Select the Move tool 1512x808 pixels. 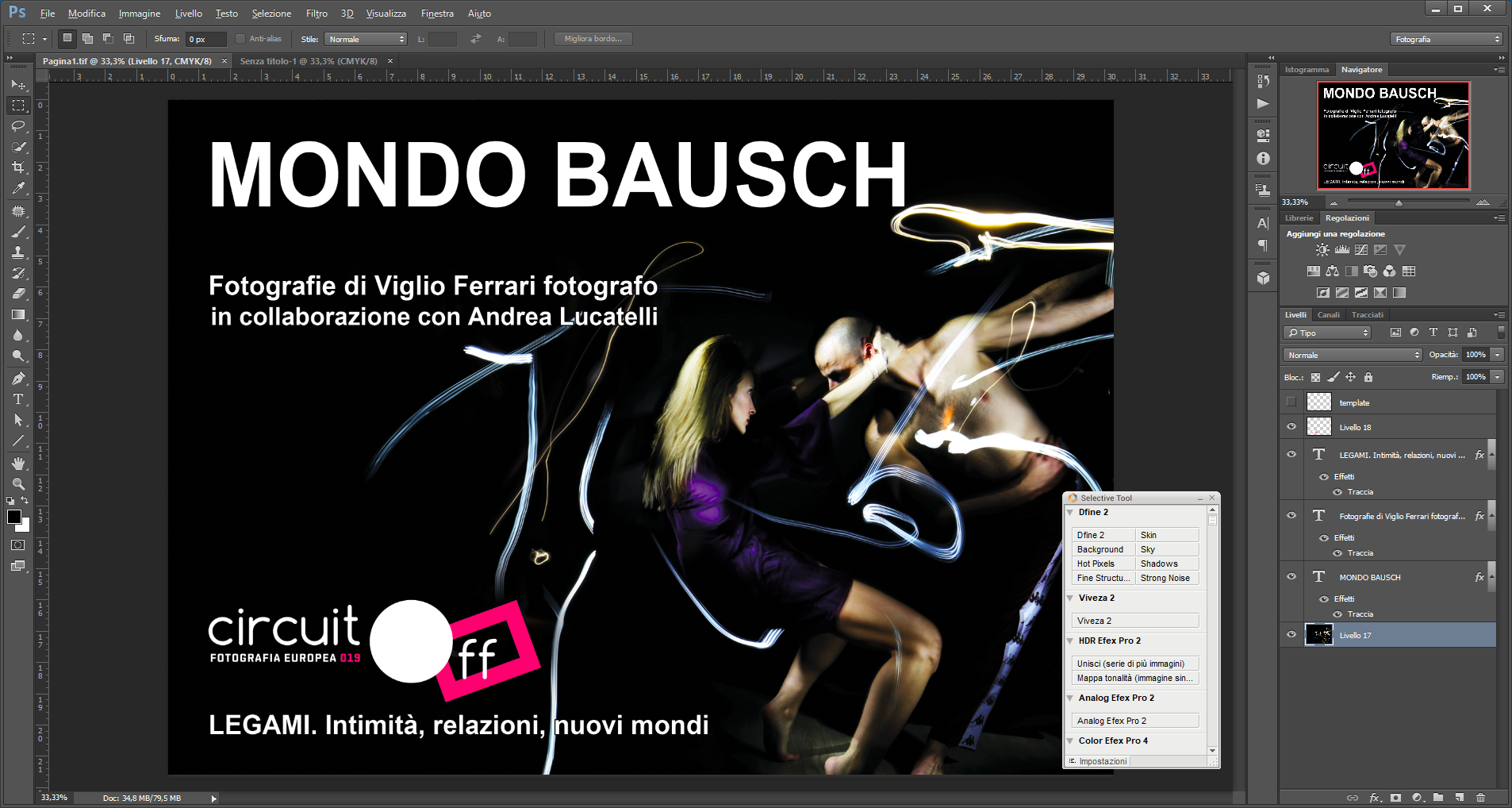pos(18,84)
